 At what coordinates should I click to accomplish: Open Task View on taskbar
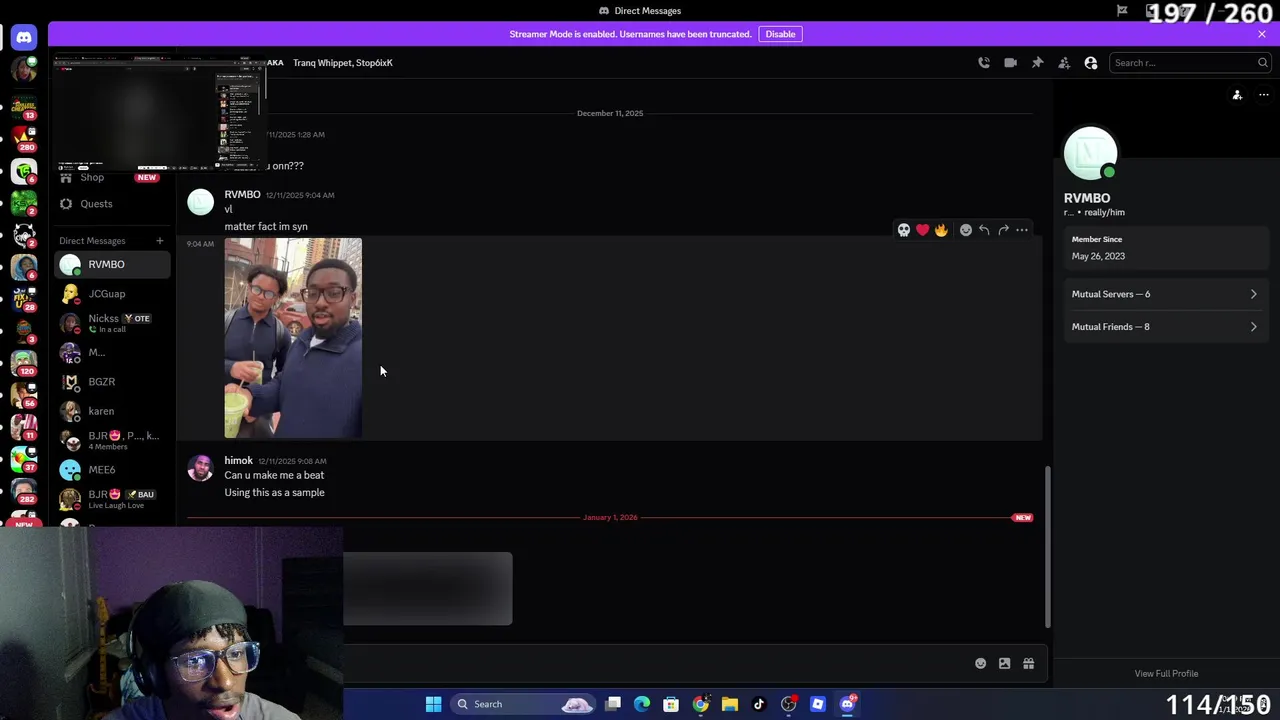[x=613, y=704]
